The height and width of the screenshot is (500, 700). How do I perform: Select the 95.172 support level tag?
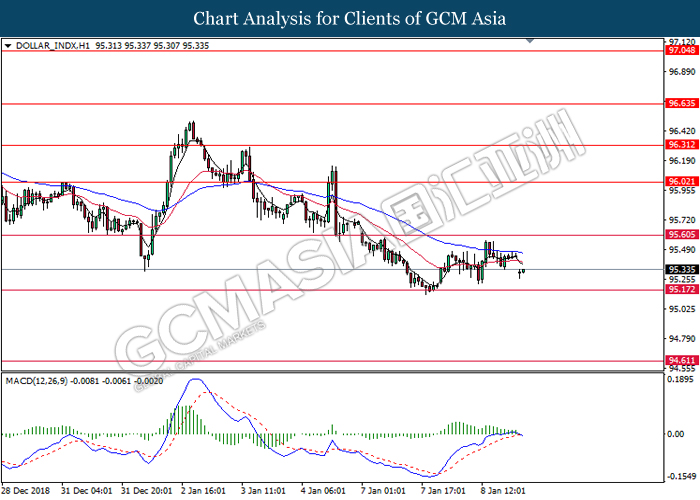click(x=681, y=290)
